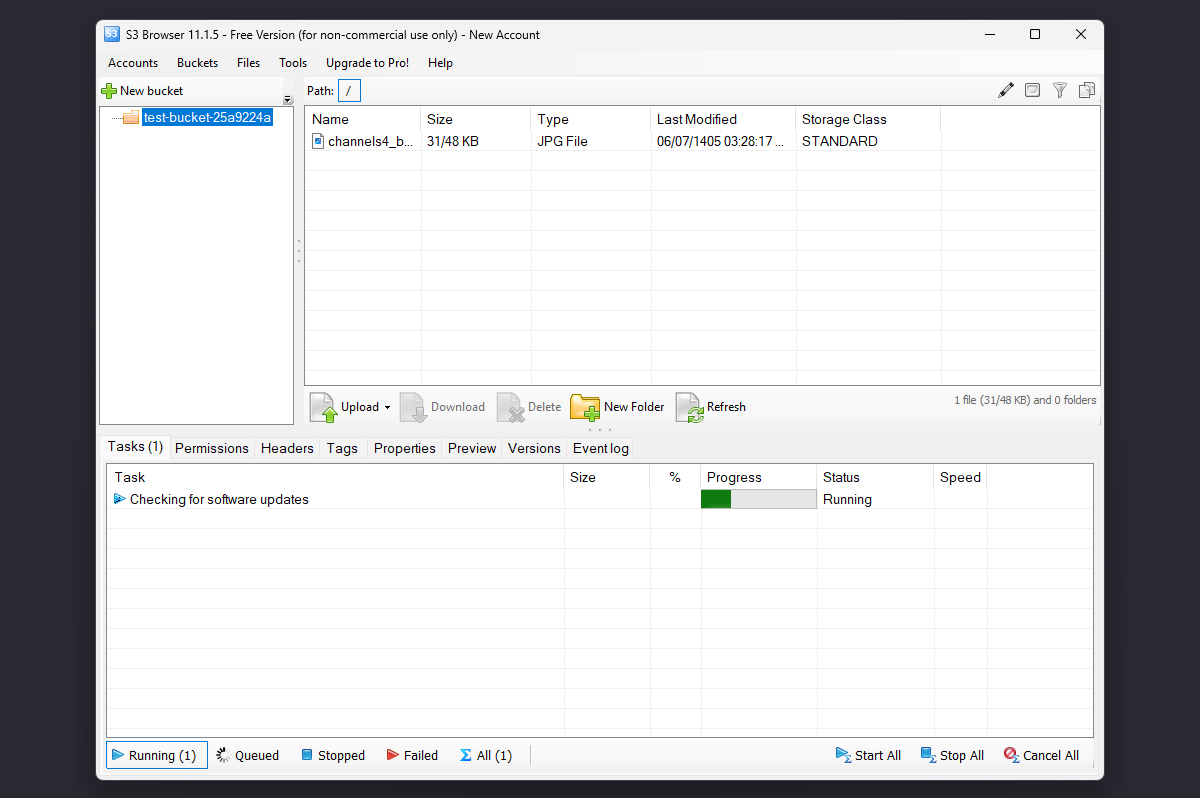Click Start All tasks button

[x=868, y=755]
